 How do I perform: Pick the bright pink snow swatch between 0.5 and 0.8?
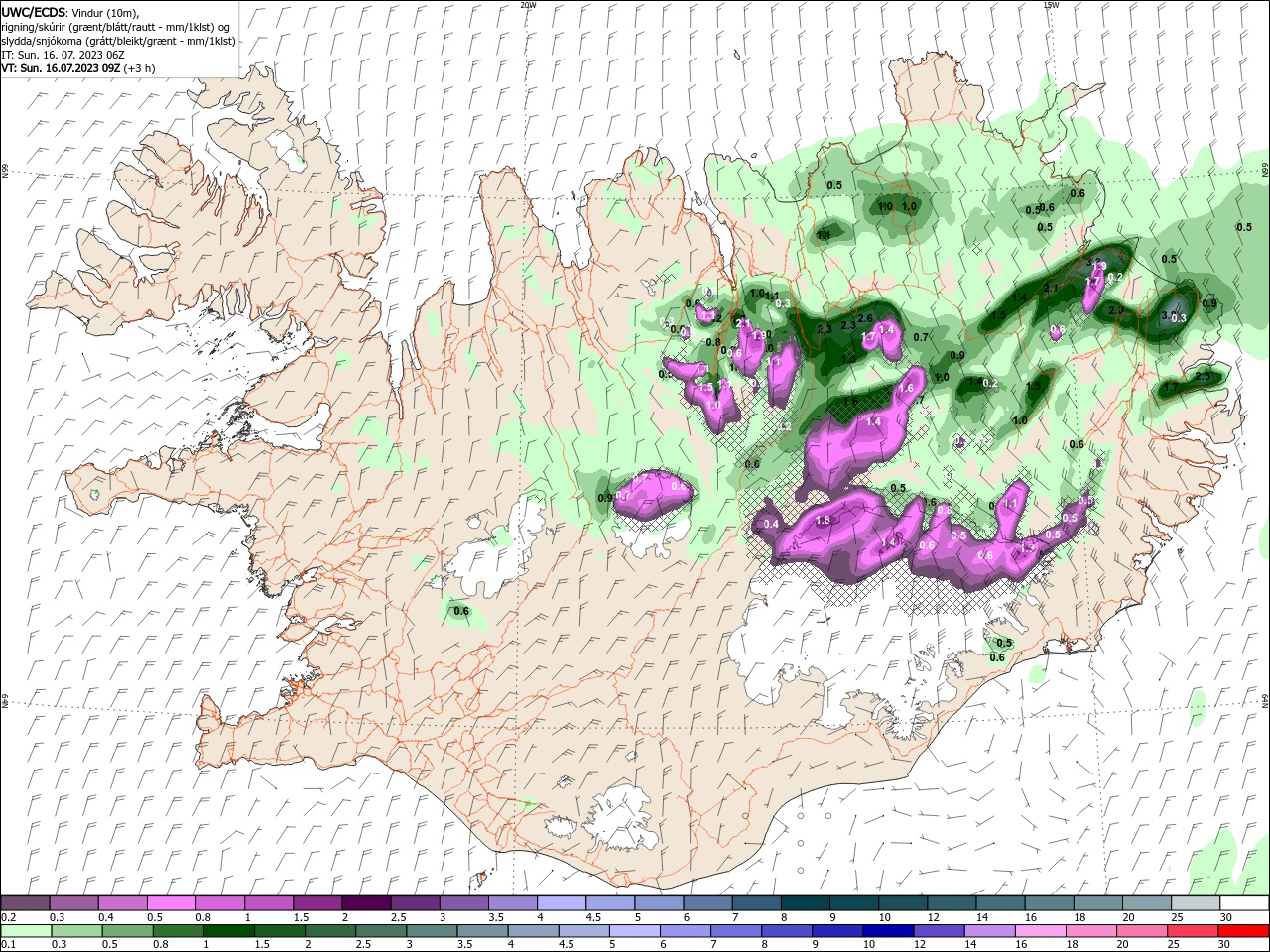coord(171,903)
